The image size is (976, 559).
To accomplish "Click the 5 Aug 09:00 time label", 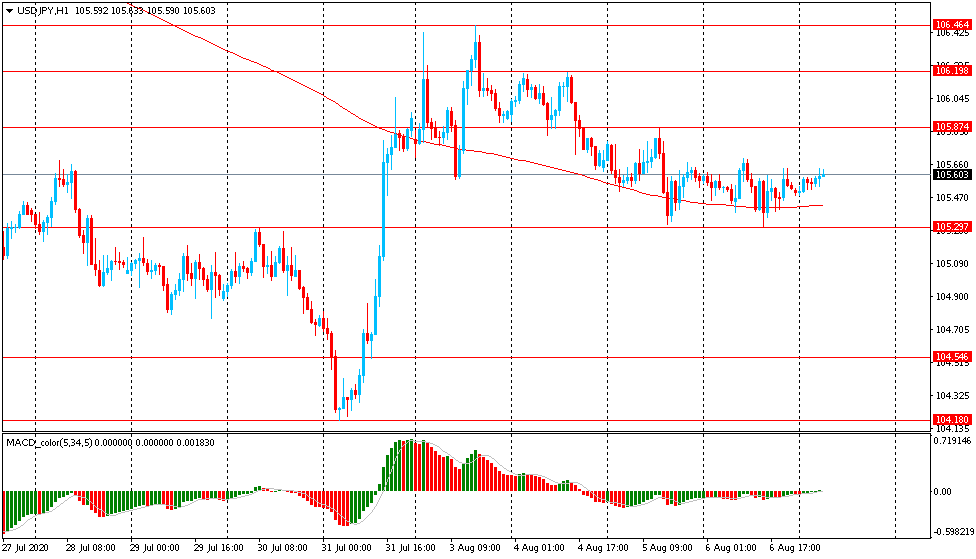I will point(667,548).
